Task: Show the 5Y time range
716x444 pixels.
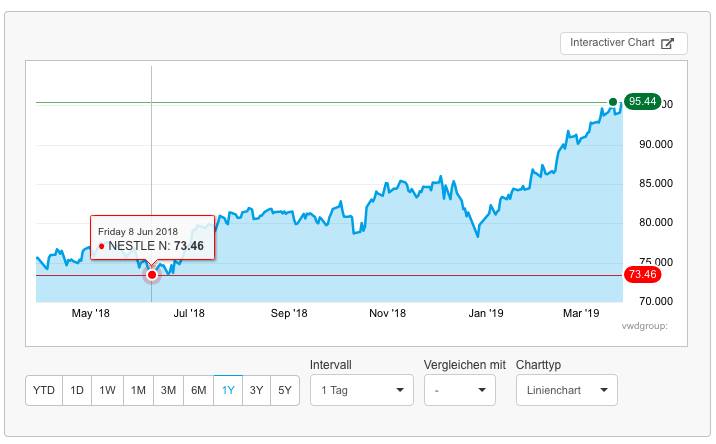Action: point(284,390)
